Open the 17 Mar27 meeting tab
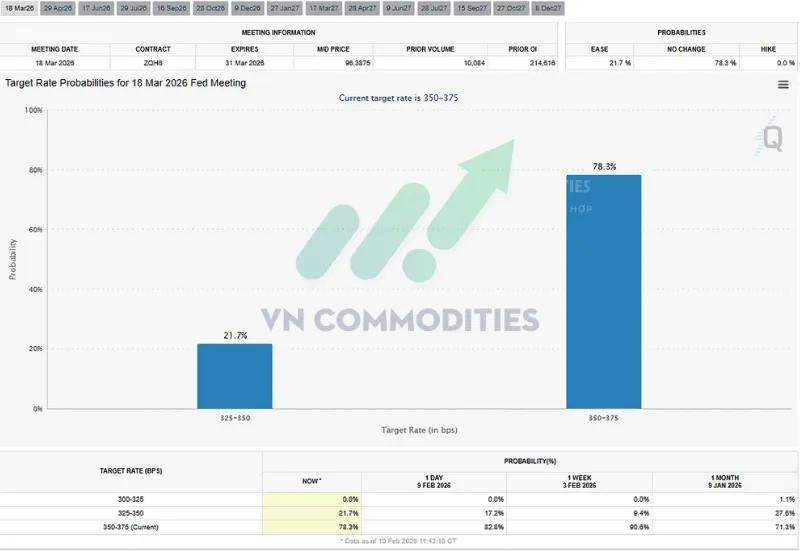The height and width of the screenshot is (551, 800). 323,8
